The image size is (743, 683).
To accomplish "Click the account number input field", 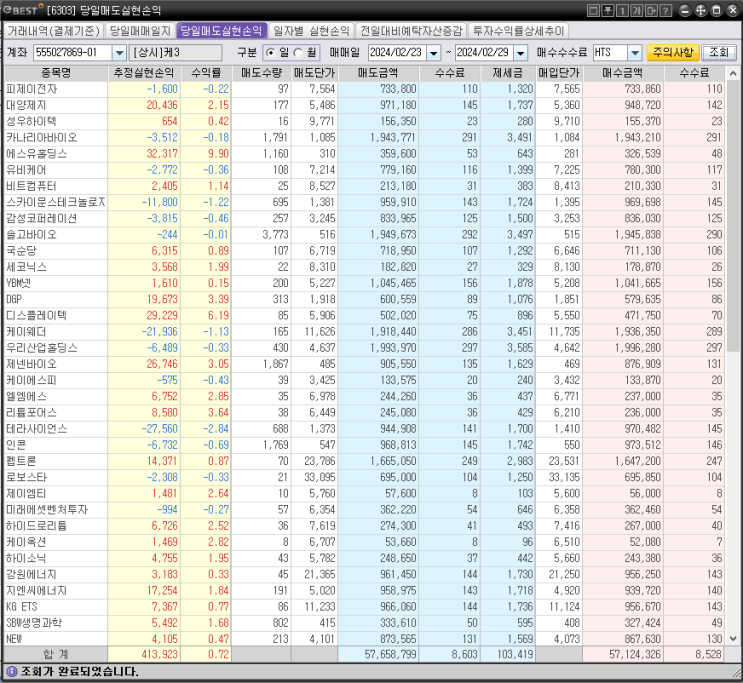I will click(x=73, y=53).
